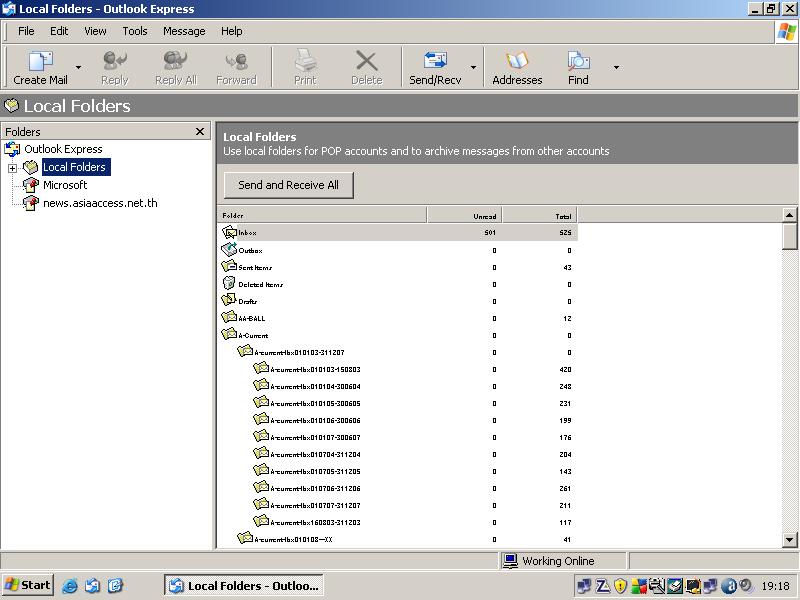The image size is (800, 600).
Task: Click the "AA-BALL" folder name
Action: [x=252, y=318]
